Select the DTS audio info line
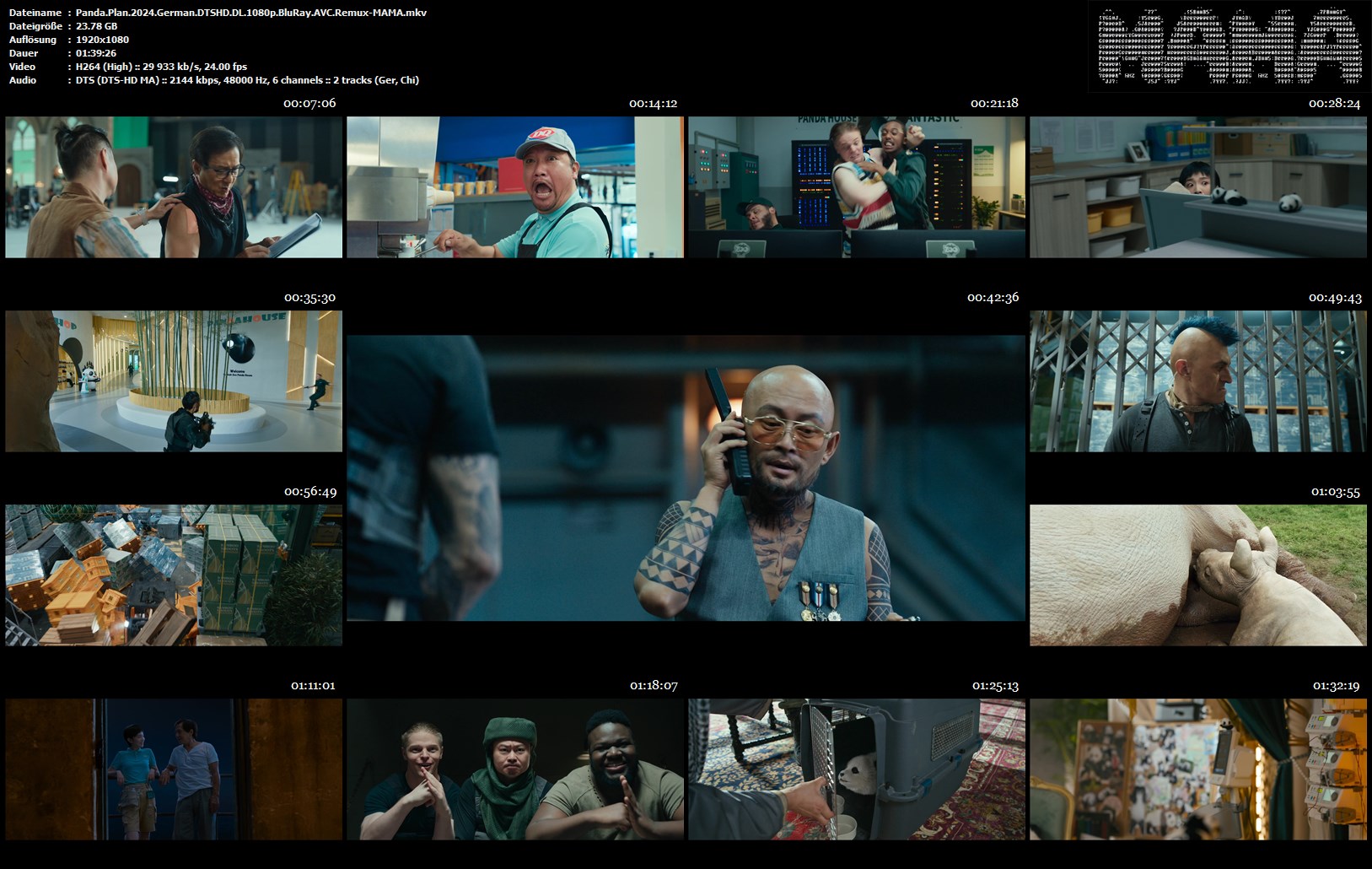1372x869 pixels. 247,80
